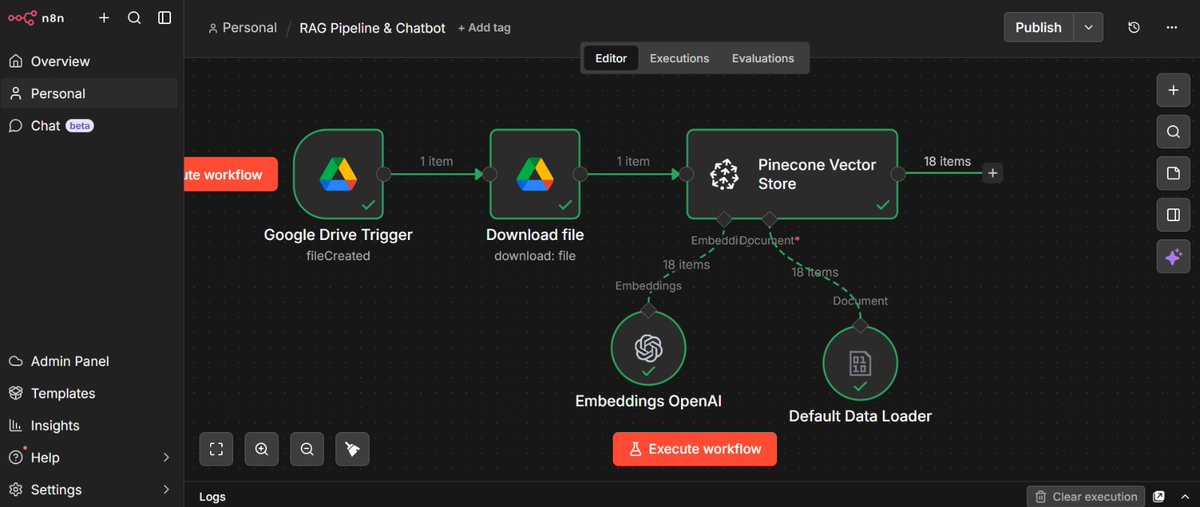Viewport: 1200px width, 507px height.
Task: Run the bottom Execute workflow button
Action: coord(694,449)
